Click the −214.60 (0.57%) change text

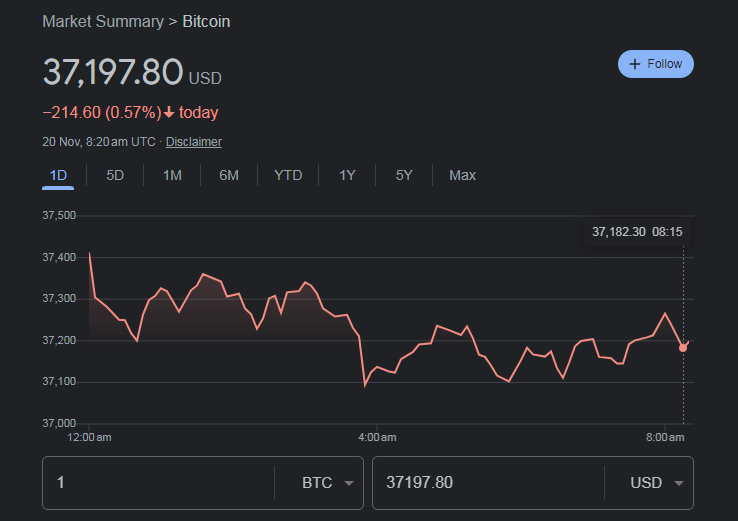(x=102, y=112)
